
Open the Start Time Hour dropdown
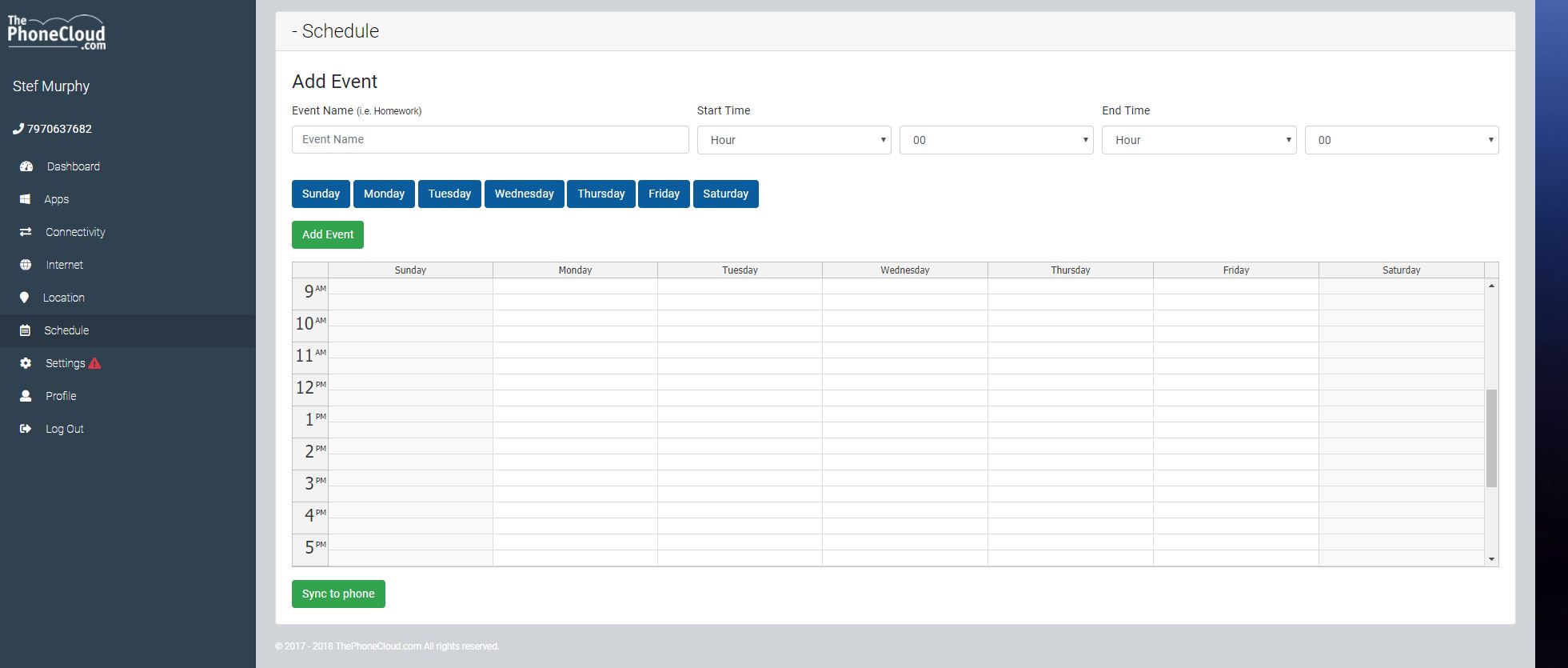(794, 140)
